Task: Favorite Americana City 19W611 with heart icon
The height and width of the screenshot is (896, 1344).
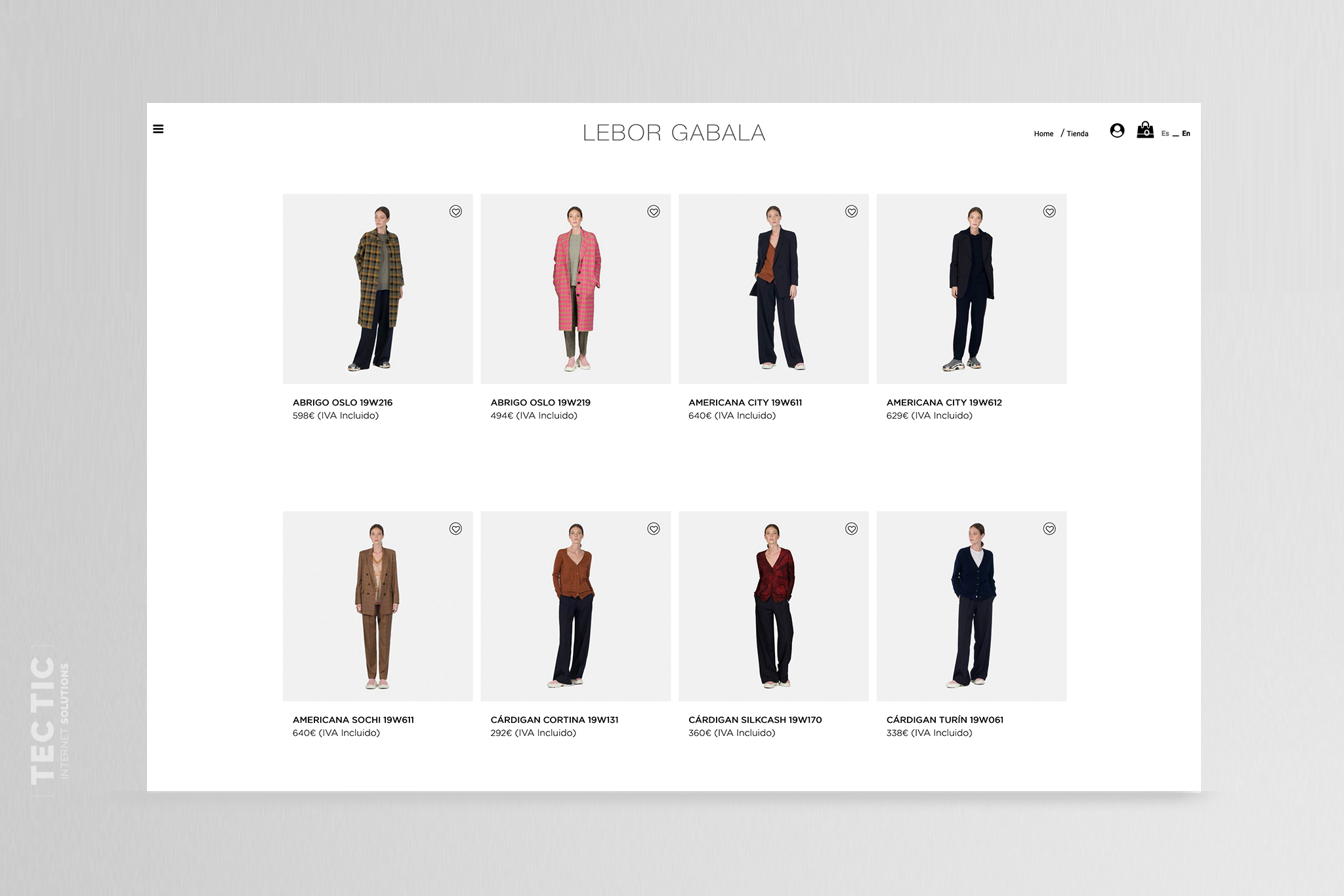Action: pos(851,211)
